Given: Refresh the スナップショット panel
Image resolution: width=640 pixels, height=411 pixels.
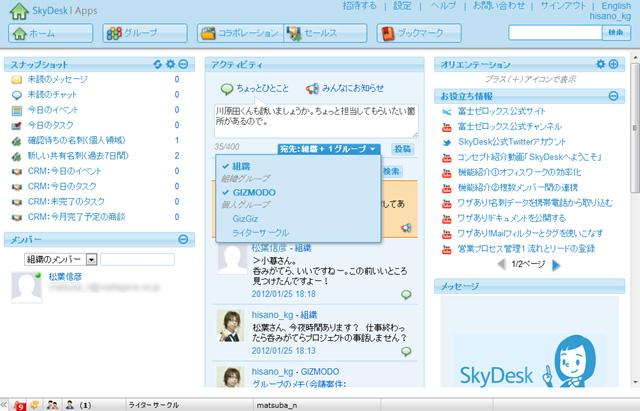Looking at the screenshot, I should tap(158, 64).
